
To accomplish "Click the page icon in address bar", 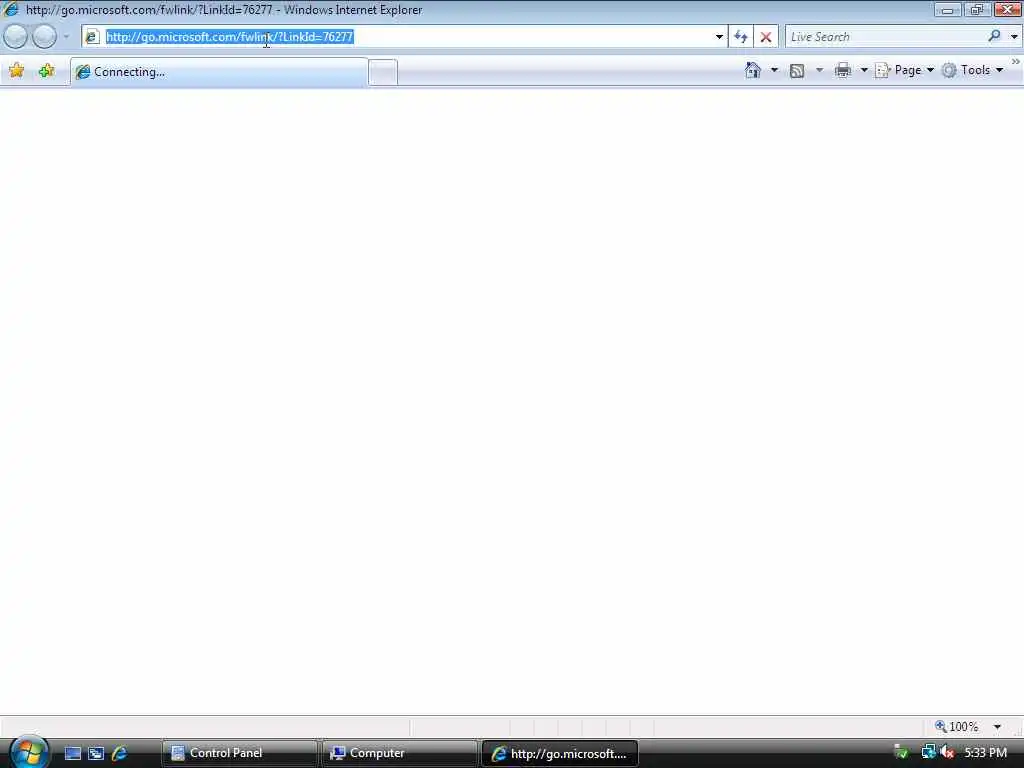I will click(x=92, y=37).
